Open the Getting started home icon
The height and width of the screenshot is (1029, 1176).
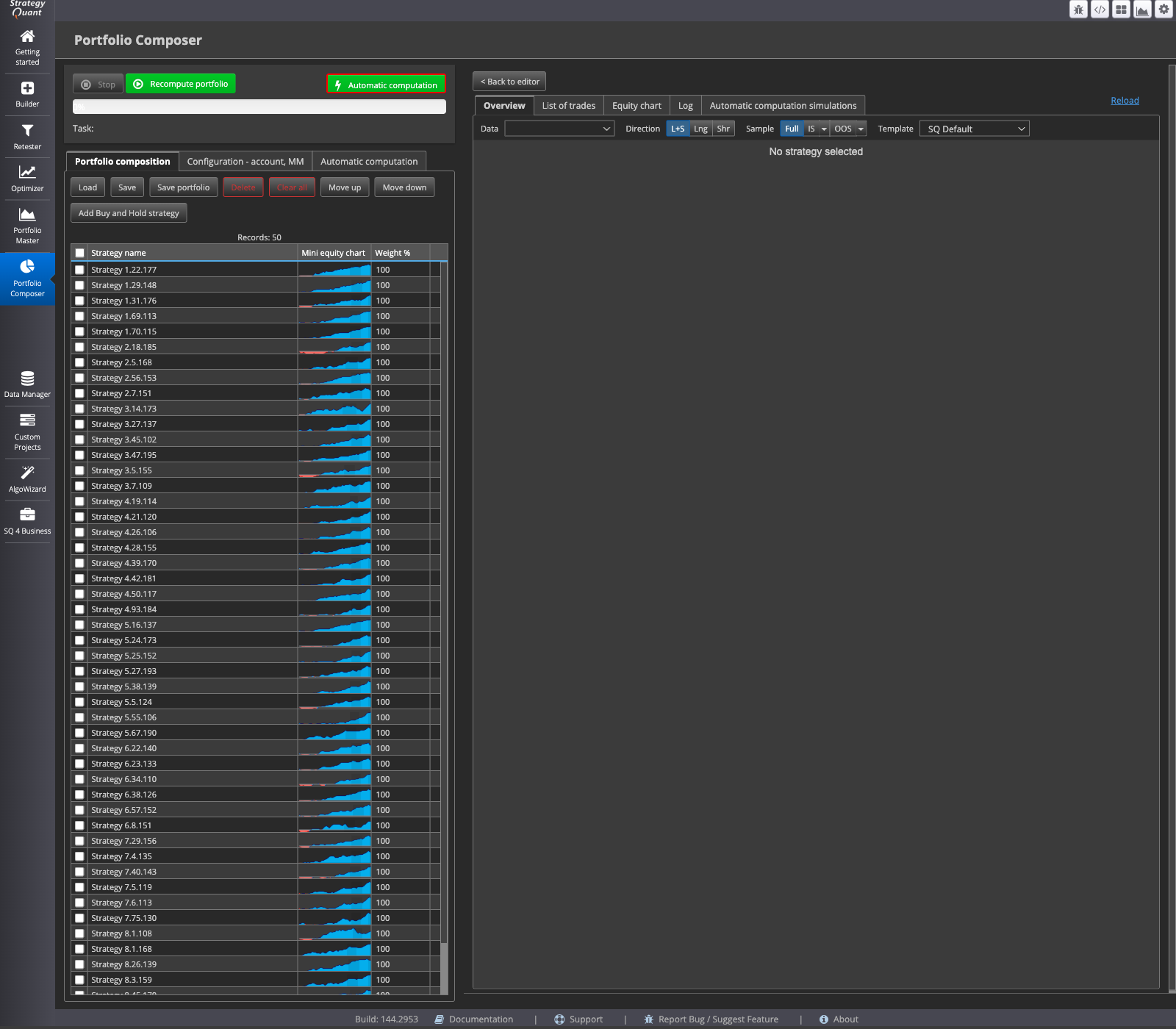tap(27, 37)
